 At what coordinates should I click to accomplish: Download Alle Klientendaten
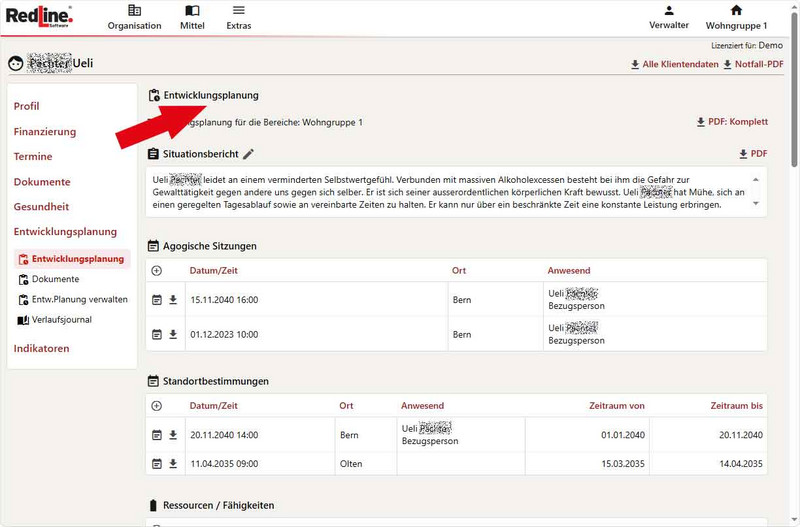pos(674,64)
